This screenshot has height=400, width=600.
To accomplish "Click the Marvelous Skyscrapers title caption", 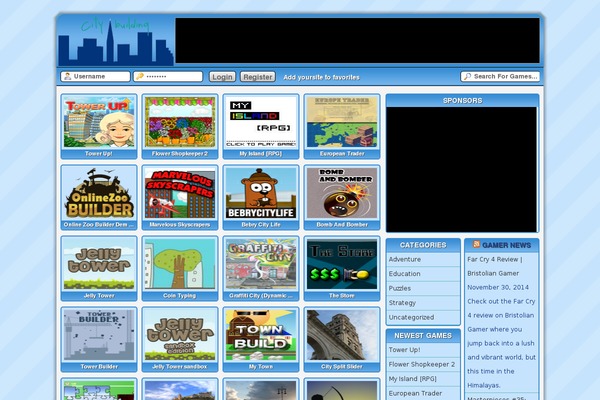I will tap(179, 225).
